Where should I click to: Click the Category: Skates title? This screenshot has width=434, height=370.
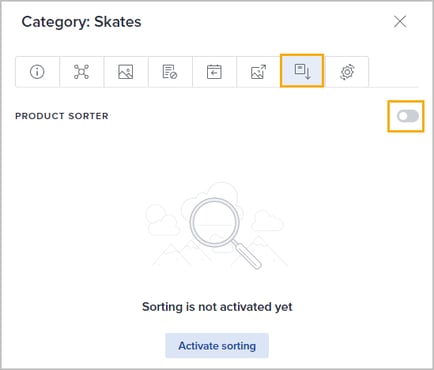click(81, 22)
